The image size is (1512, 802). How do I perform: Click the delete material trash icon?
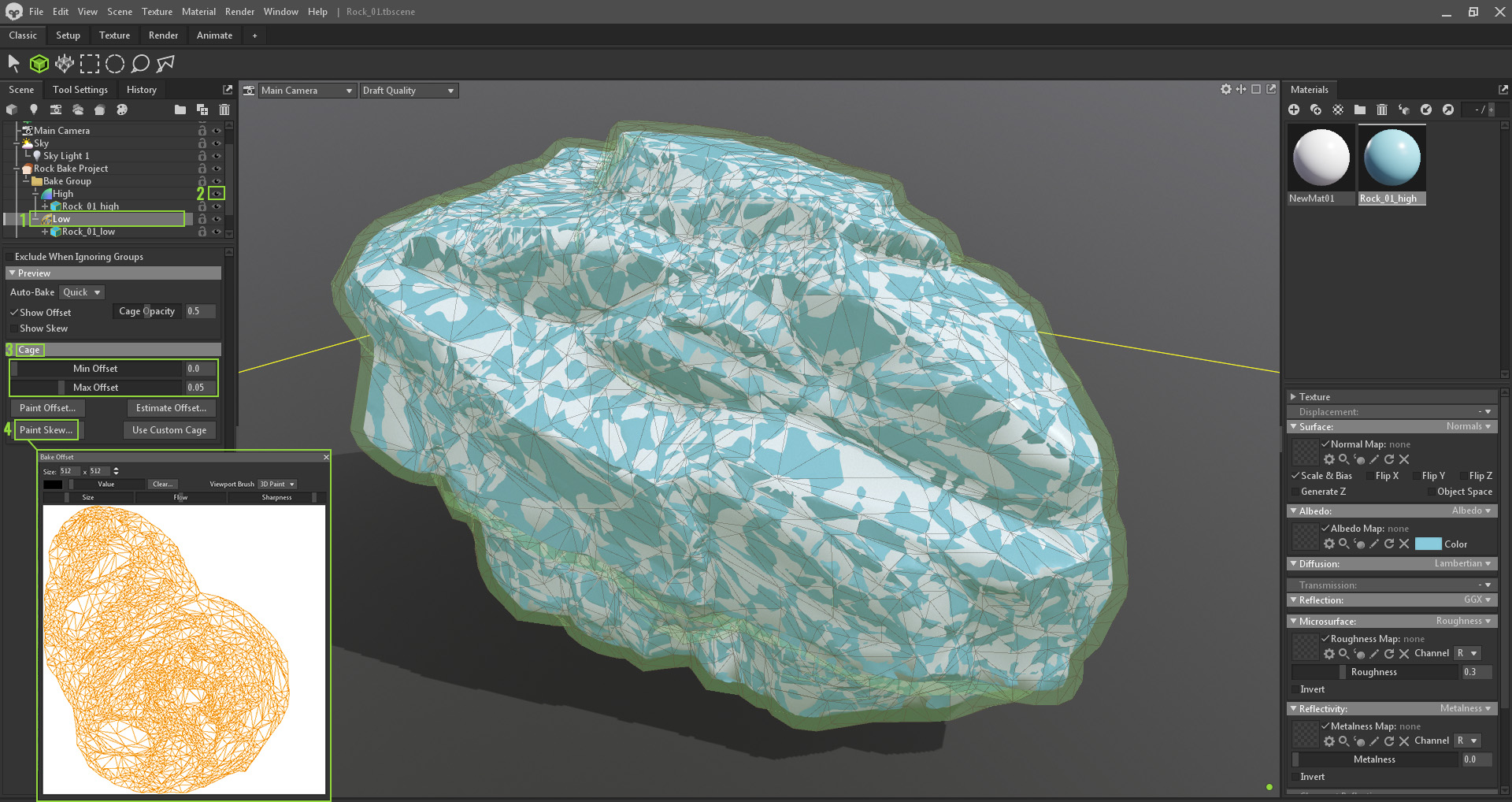(x=1382, y=110)
